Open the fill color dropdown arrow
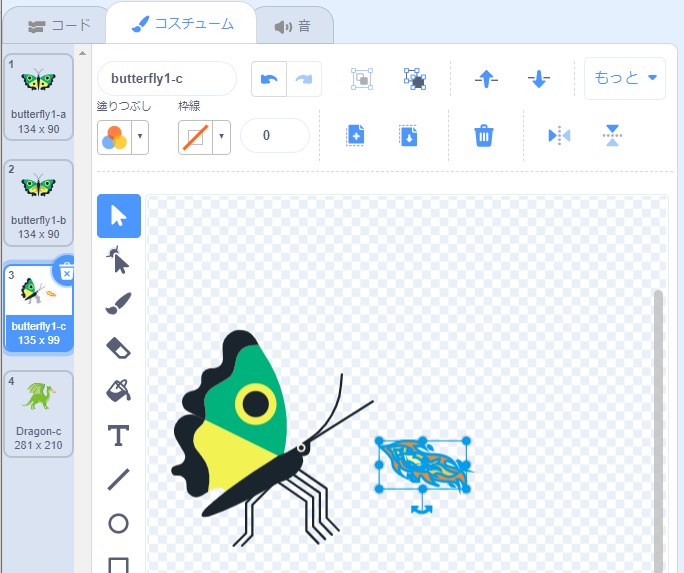684x573 pixels. (x=140, y=136)
